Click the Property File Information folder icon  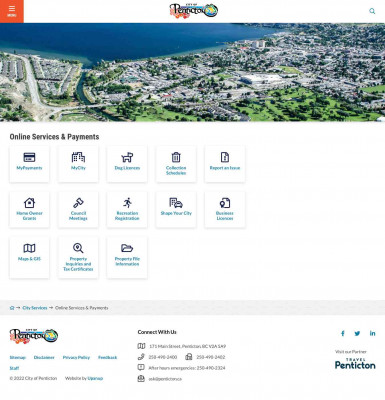(x=127, y=248)
